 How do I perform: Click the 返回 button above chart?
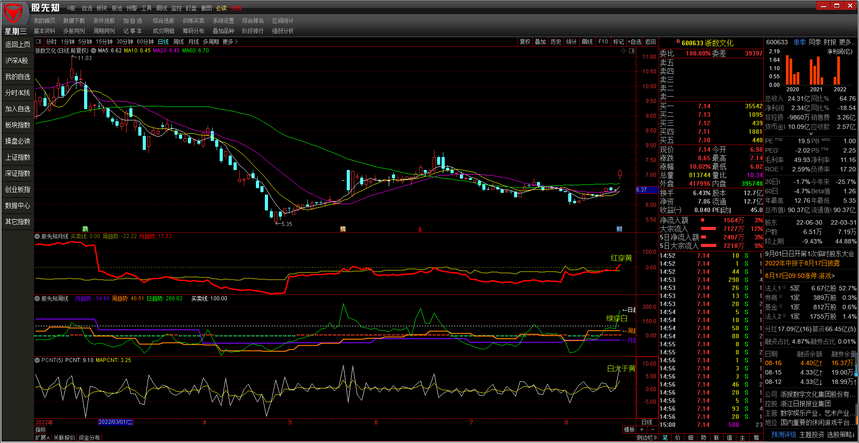(x=650, y=42)
